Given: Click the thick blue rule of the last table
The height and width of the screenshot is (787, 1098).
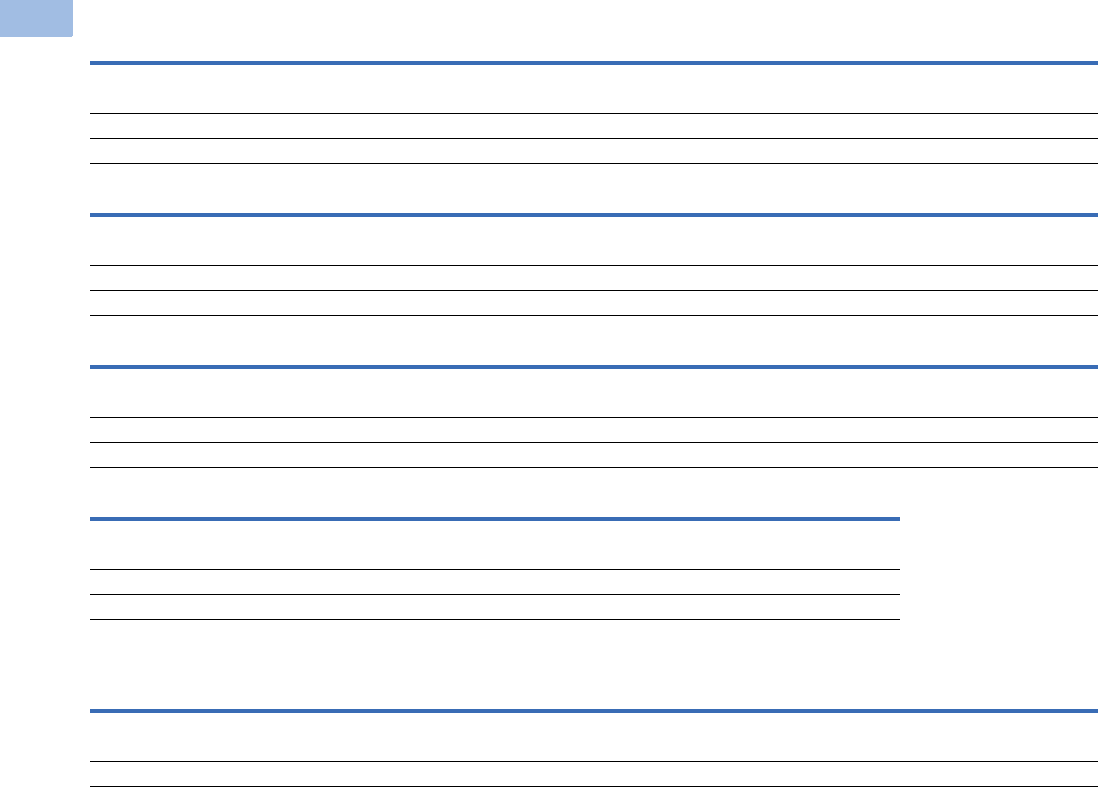Looking at the screenshot, I should tap(594, 711).
